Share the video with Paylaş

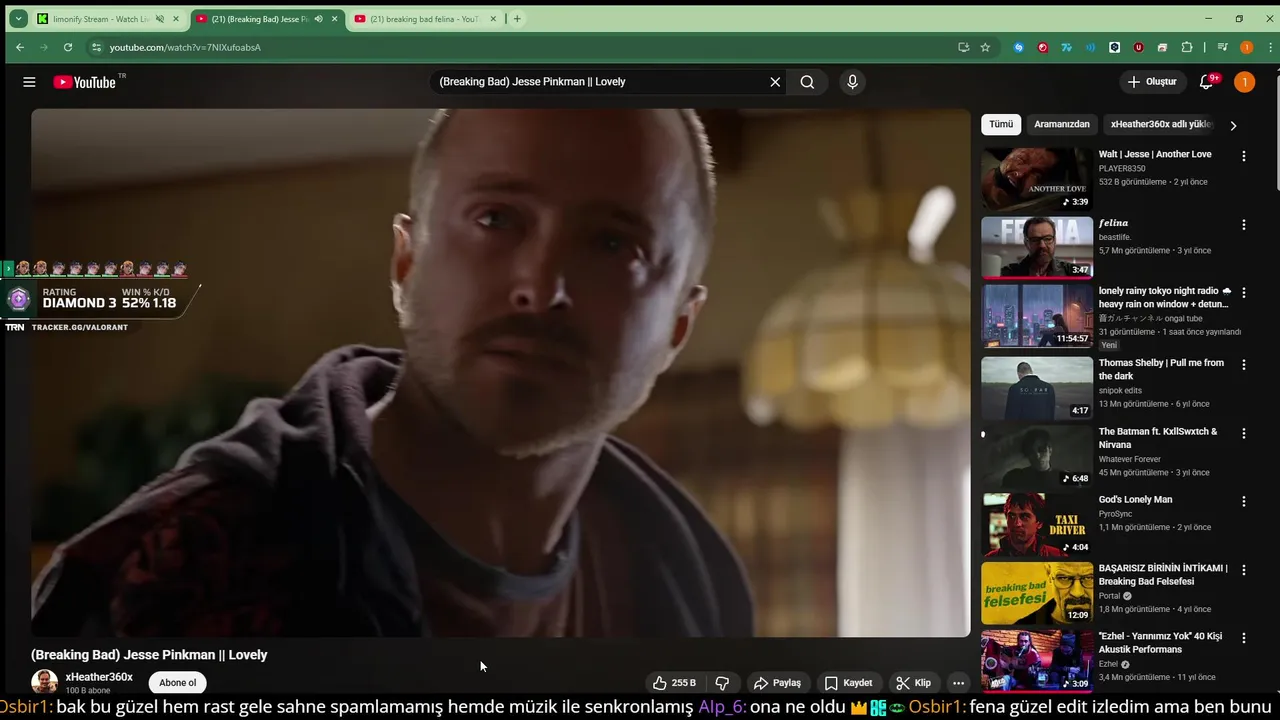coord(777,683)
